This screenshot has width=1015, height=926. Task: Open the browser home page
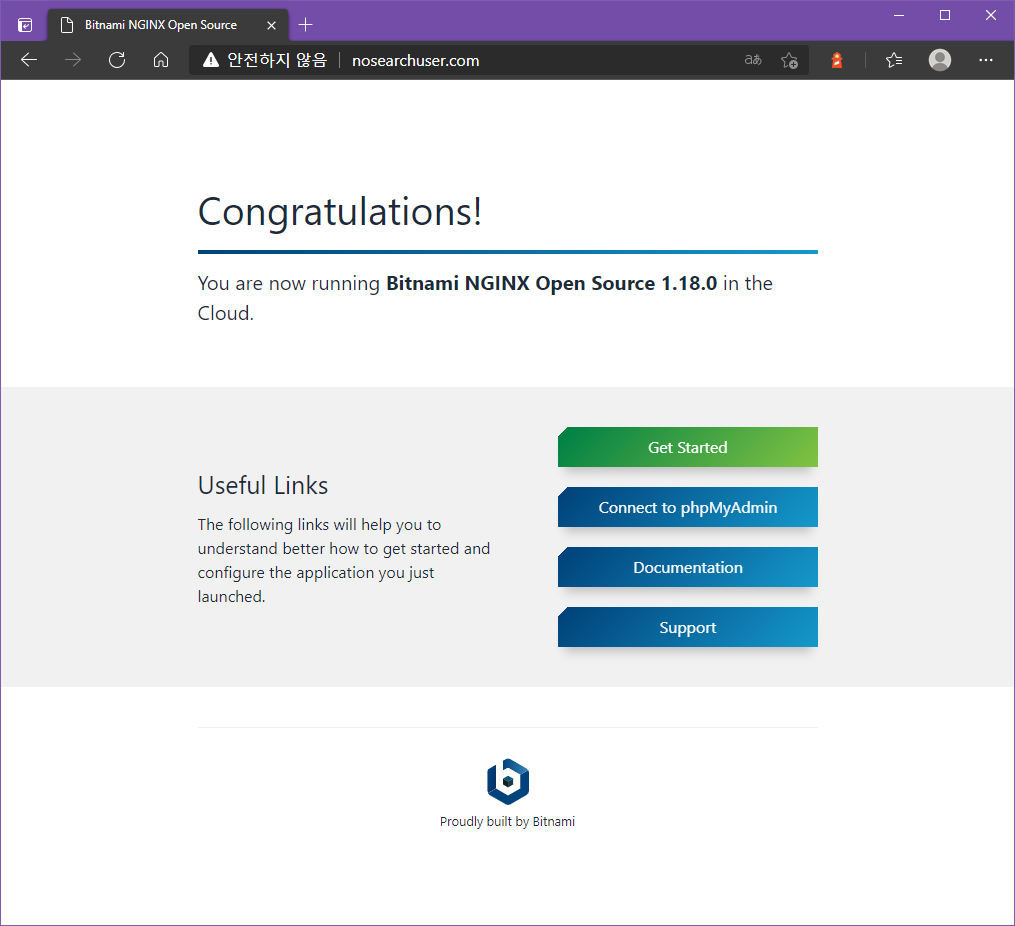point(161,60)
